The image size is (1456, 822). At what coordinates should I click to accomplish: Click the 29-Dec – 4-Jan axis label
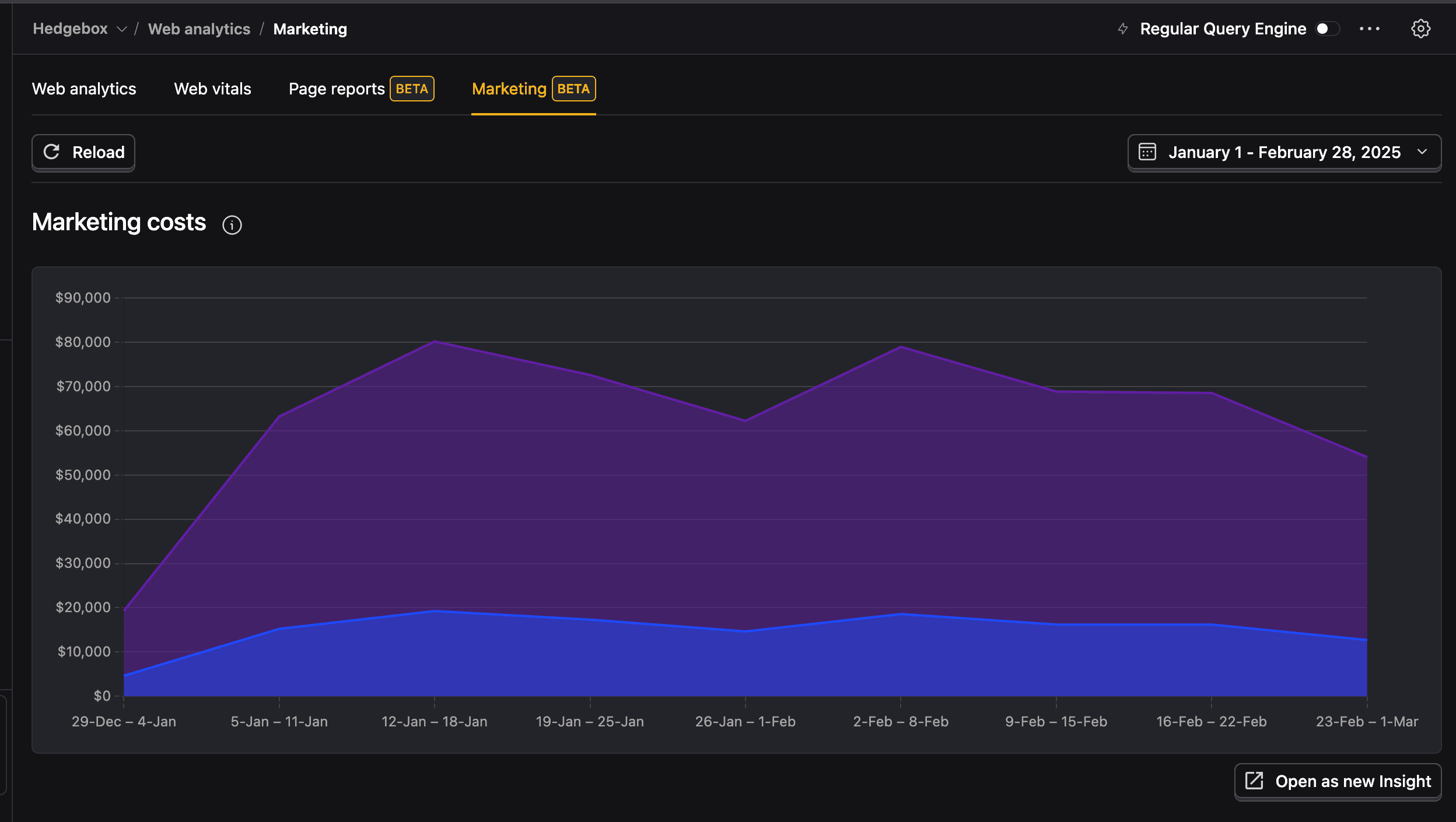pyautogui.click(x=124, y=722)
